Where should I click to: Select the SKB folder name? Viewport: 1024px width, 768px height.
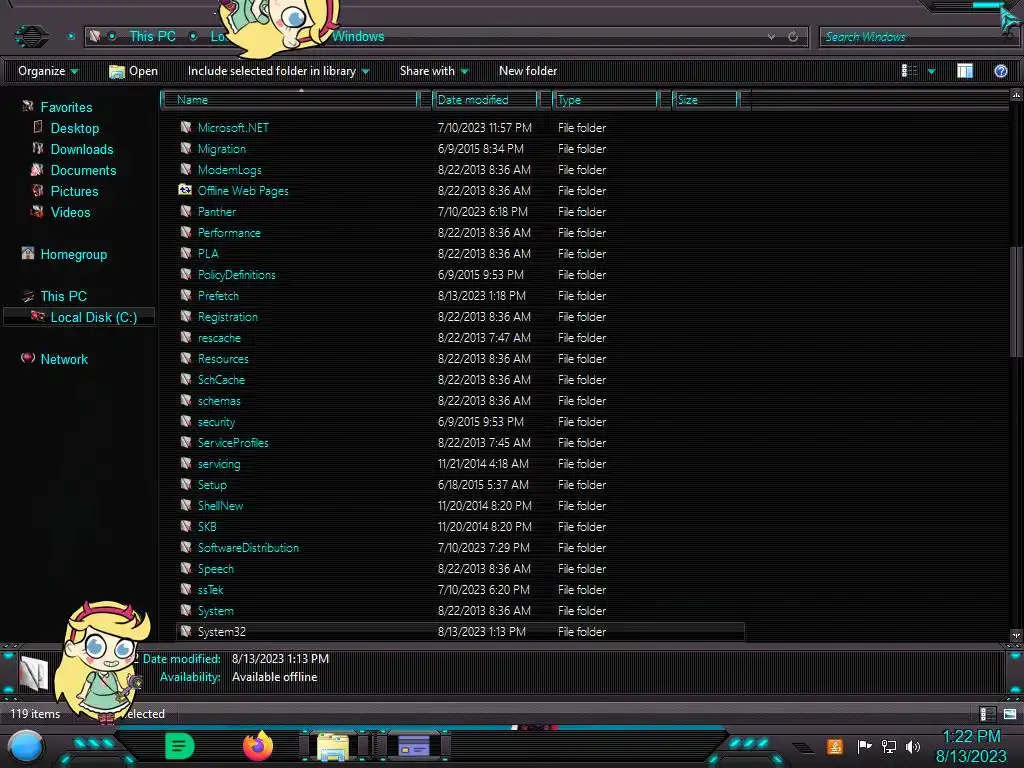(206, 526)
